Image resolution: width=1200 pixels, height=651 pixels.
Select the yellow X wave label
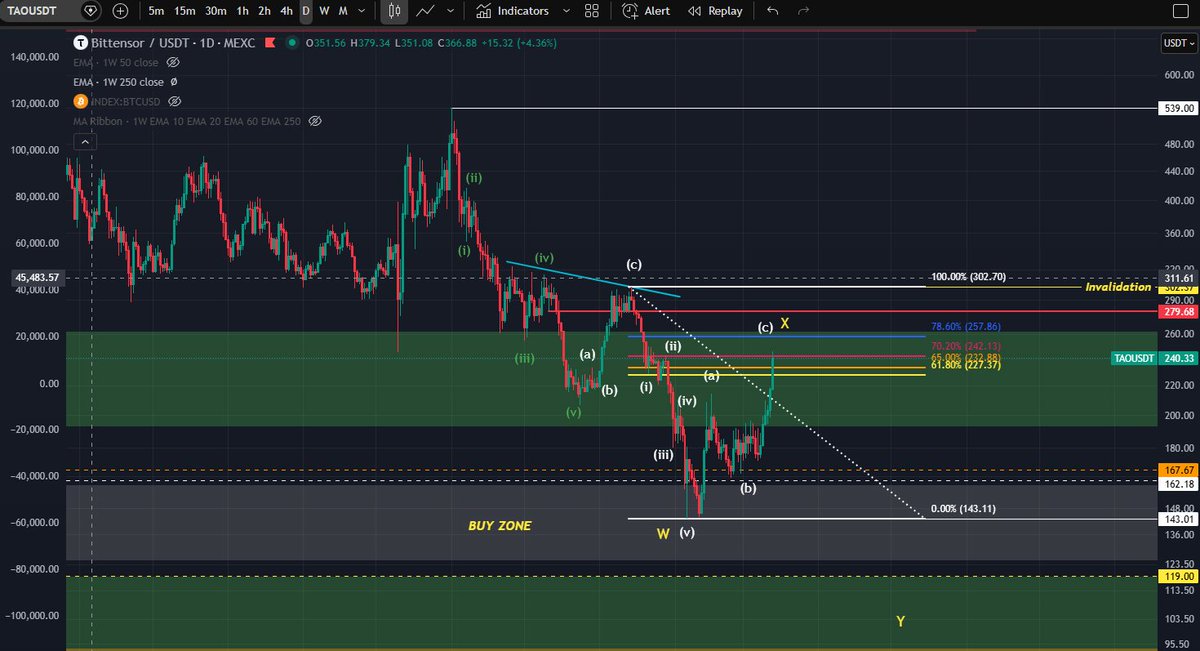[785, 323]
